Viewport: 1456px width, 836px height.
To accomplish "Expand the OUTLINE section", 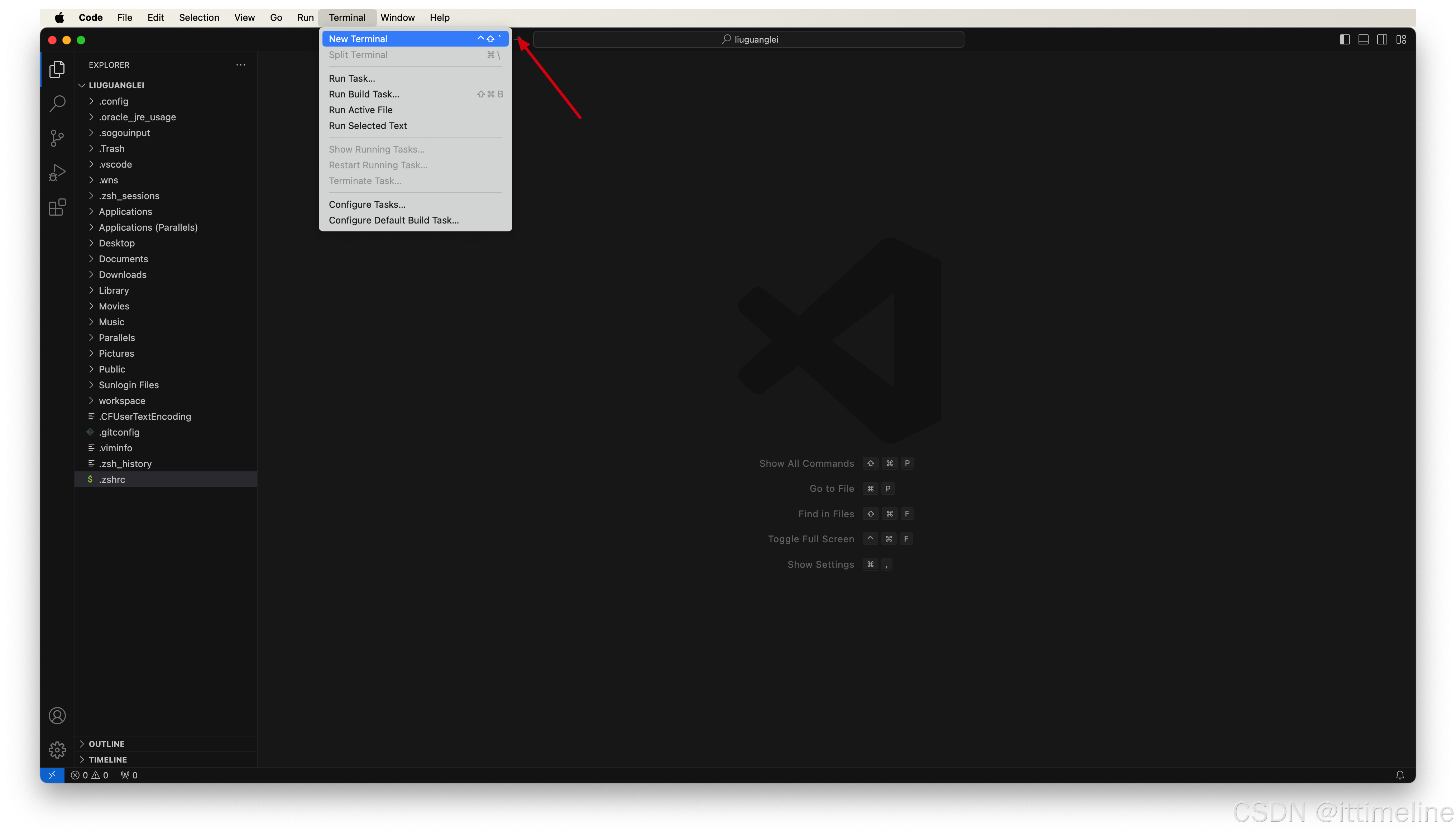I will click(x=107, y=744).
